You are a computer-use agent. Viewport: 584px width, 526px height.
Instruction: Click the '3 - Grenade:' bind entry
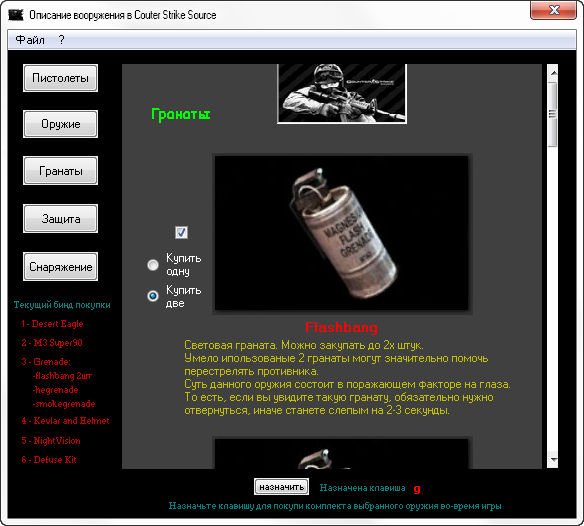coord(46,362)
